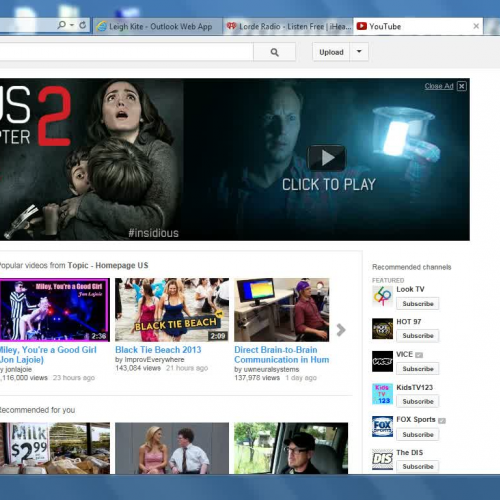
Task: Subscribe to HOT 97
Action: (418, 336)
